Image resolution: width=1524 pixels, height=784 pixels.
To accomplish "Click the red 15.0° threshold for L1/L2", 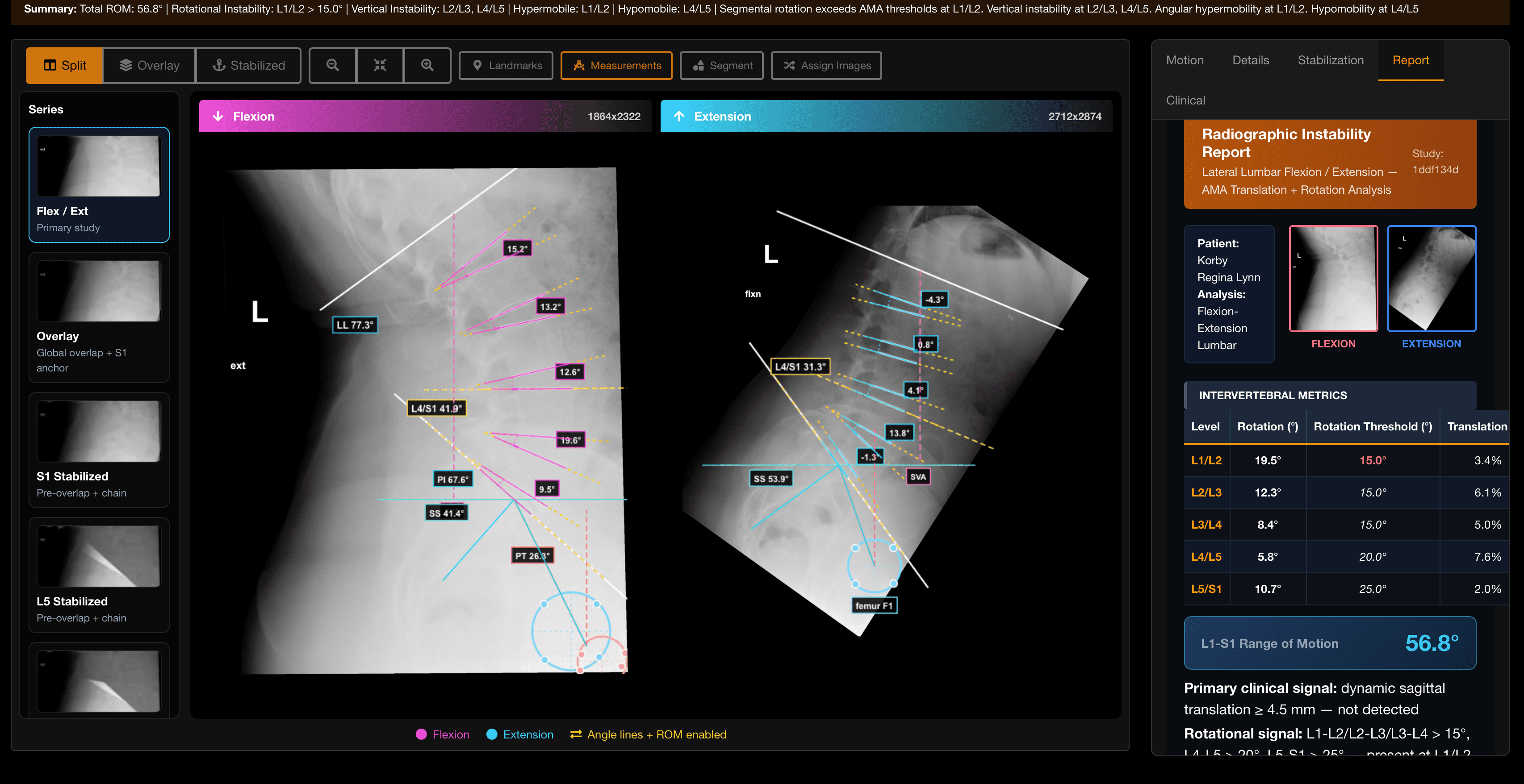I will [1373, 461].
